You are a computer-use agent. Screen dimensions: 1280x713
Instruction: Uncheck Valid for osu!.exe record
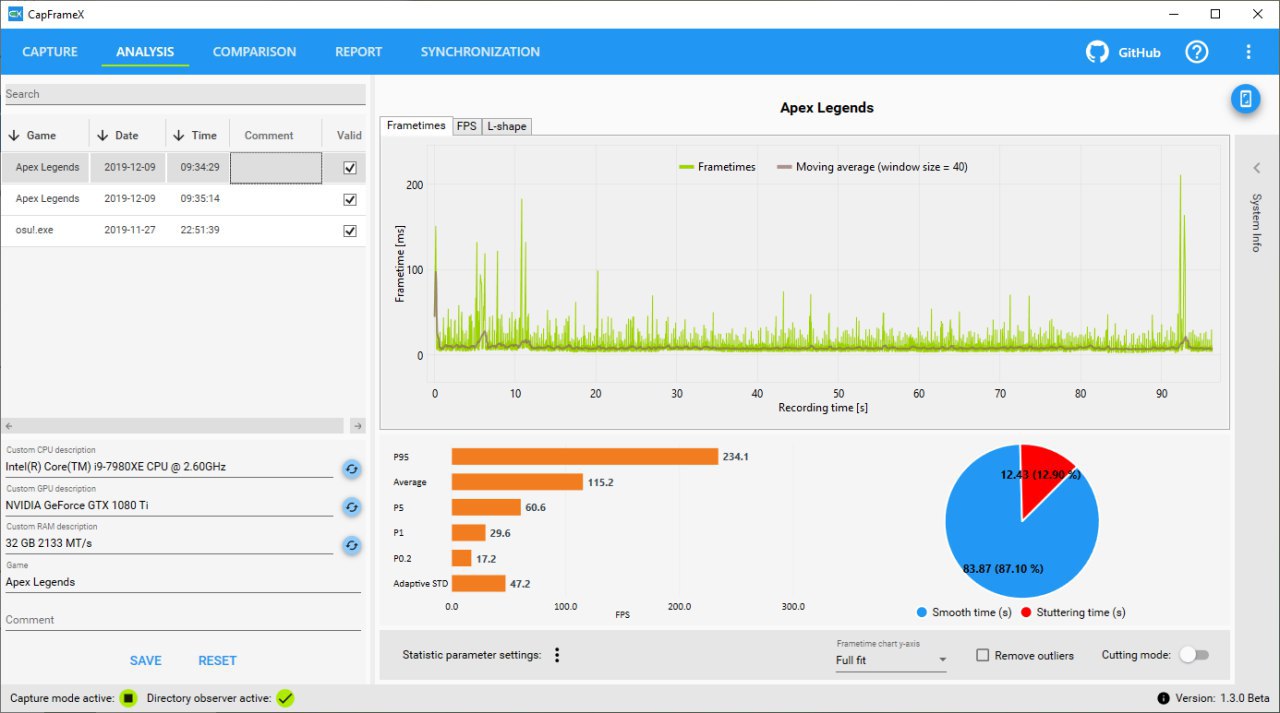pos(350,230)
